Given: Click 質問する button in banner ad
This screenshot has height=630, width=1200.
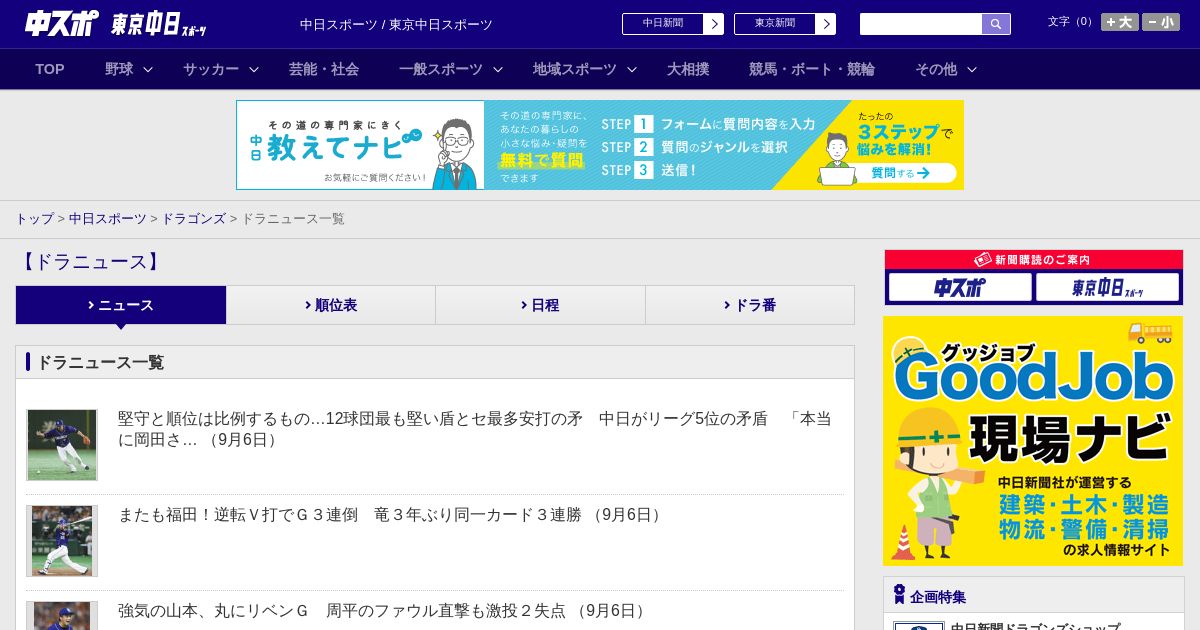Looking at the screenshot, I should click(x=899, y=173).
